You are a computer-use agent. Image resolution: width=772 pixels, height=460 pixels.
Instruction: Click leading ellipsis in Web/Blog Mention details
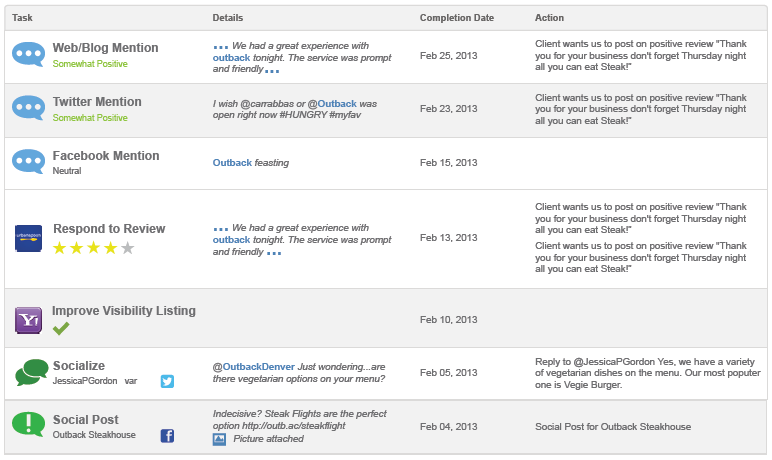pos(221,47)
